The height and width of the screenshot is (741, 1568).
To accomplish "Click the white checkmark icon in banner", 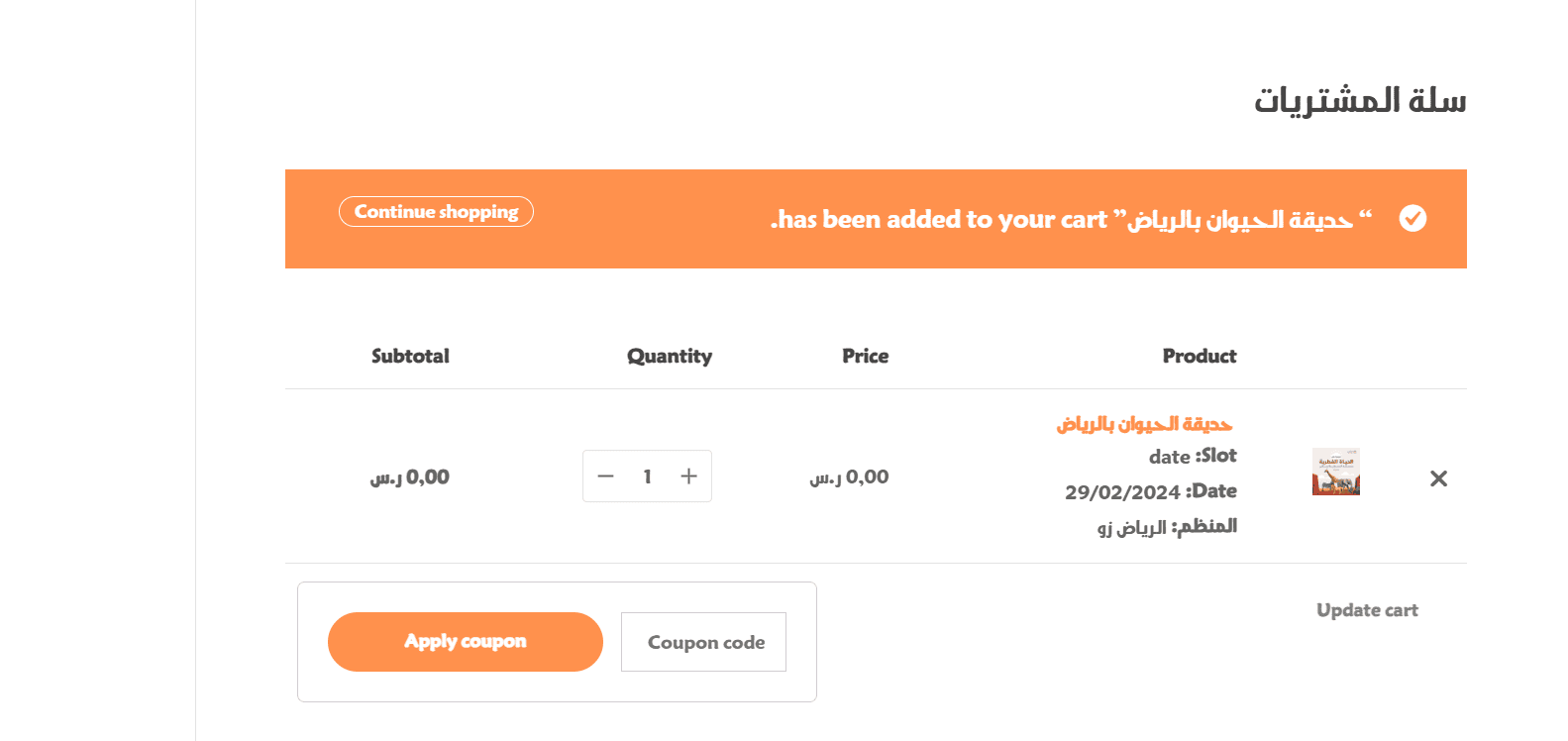I will [x=1412, y=218].
